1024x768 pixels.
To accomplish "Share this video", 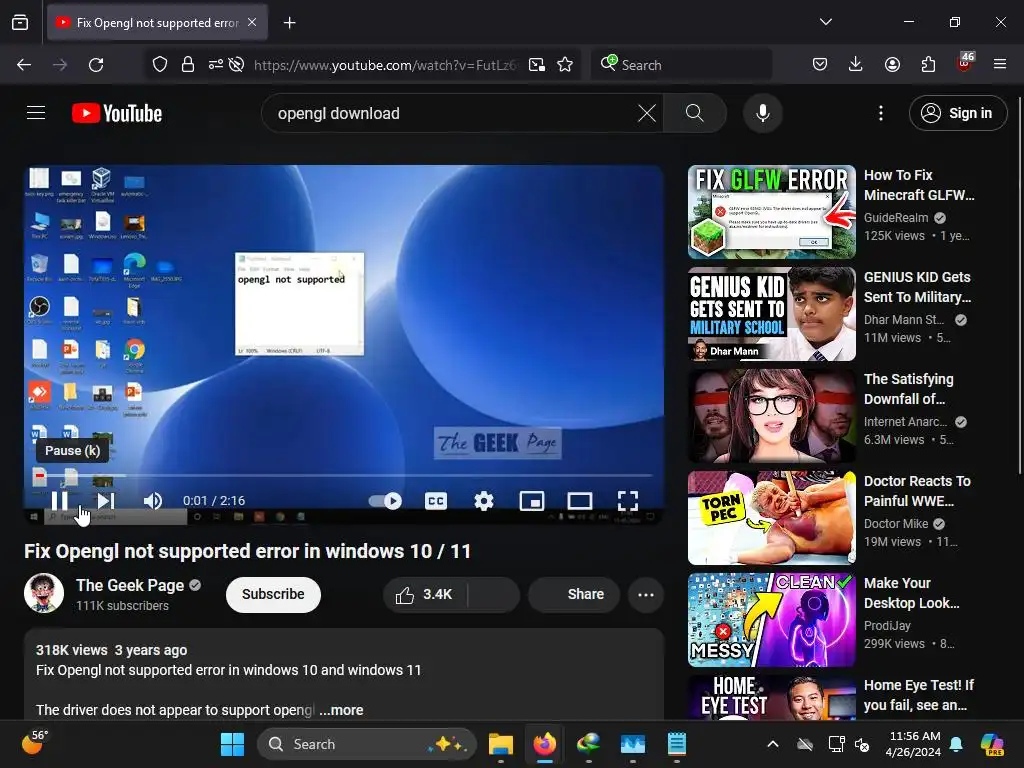I will (x=573, y=594).
